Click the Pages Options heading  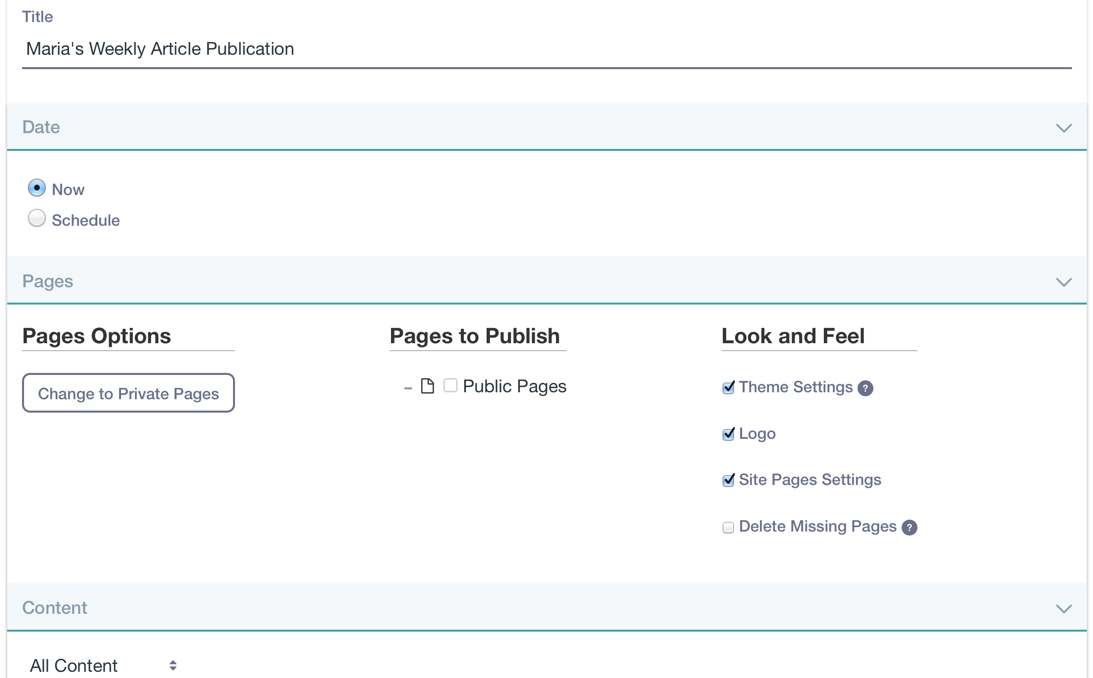96,336
